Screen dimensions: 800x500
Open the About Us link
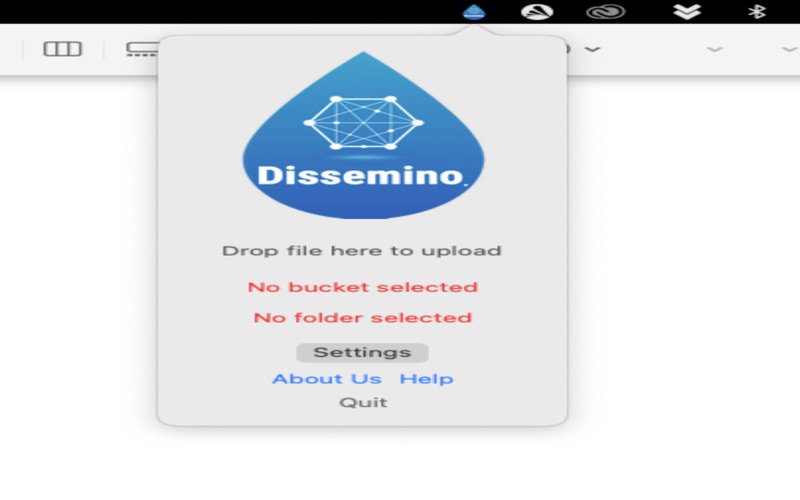click(x=327, y=379)
